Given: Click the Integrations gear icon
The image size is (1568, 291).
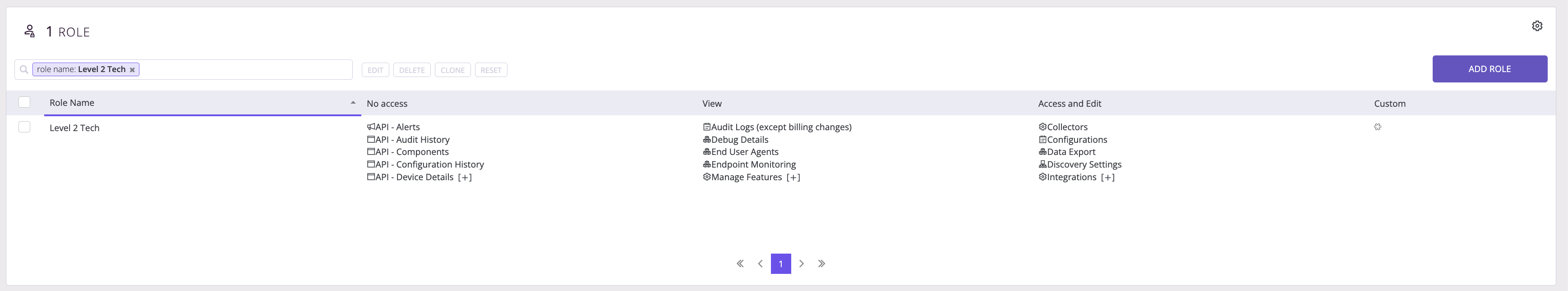Looking at the screenshot, I should (x=1042, y=177).
